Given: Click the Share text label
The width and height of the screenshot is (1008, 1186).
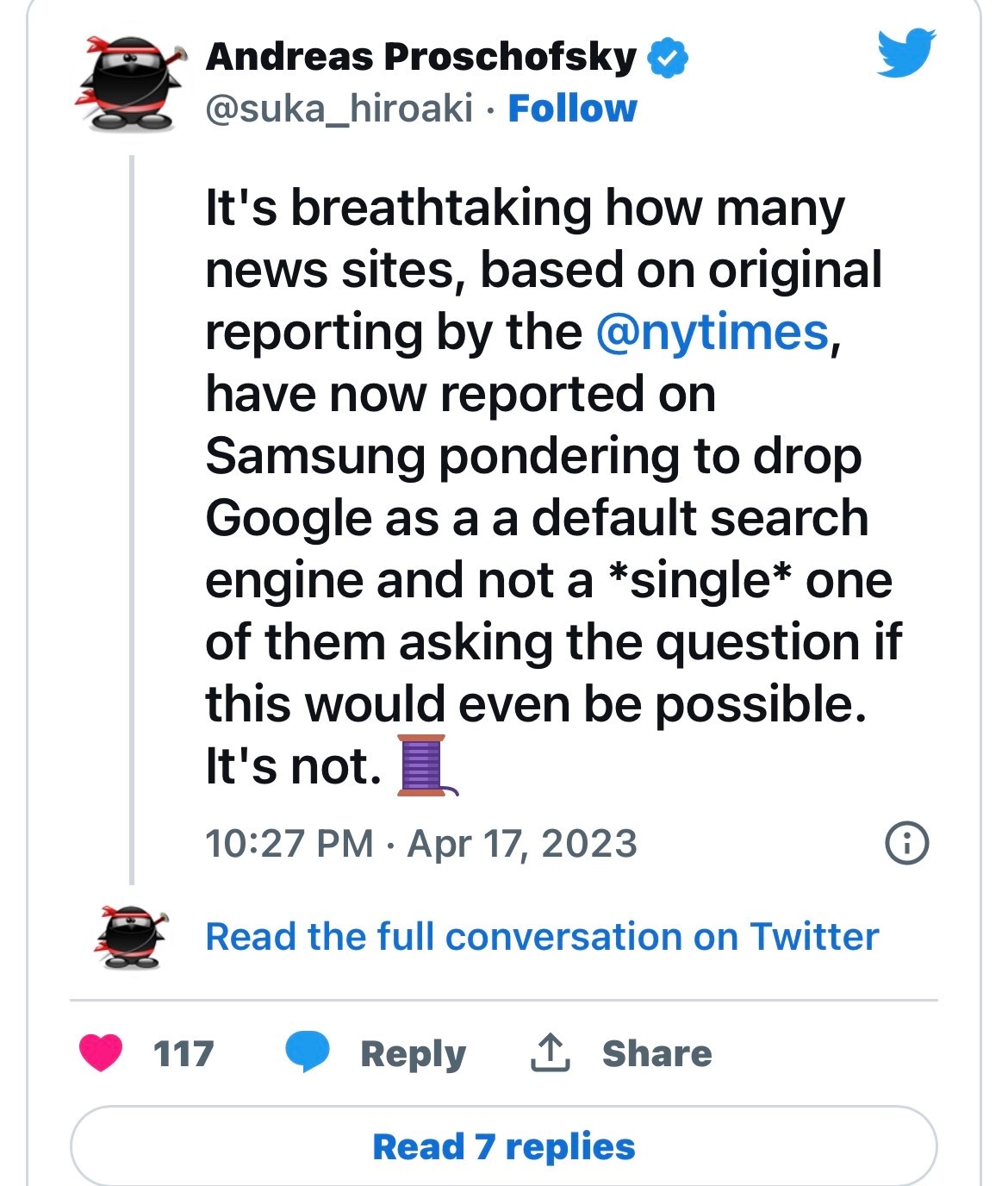Looking at the screenshot, I should 656,1053.
